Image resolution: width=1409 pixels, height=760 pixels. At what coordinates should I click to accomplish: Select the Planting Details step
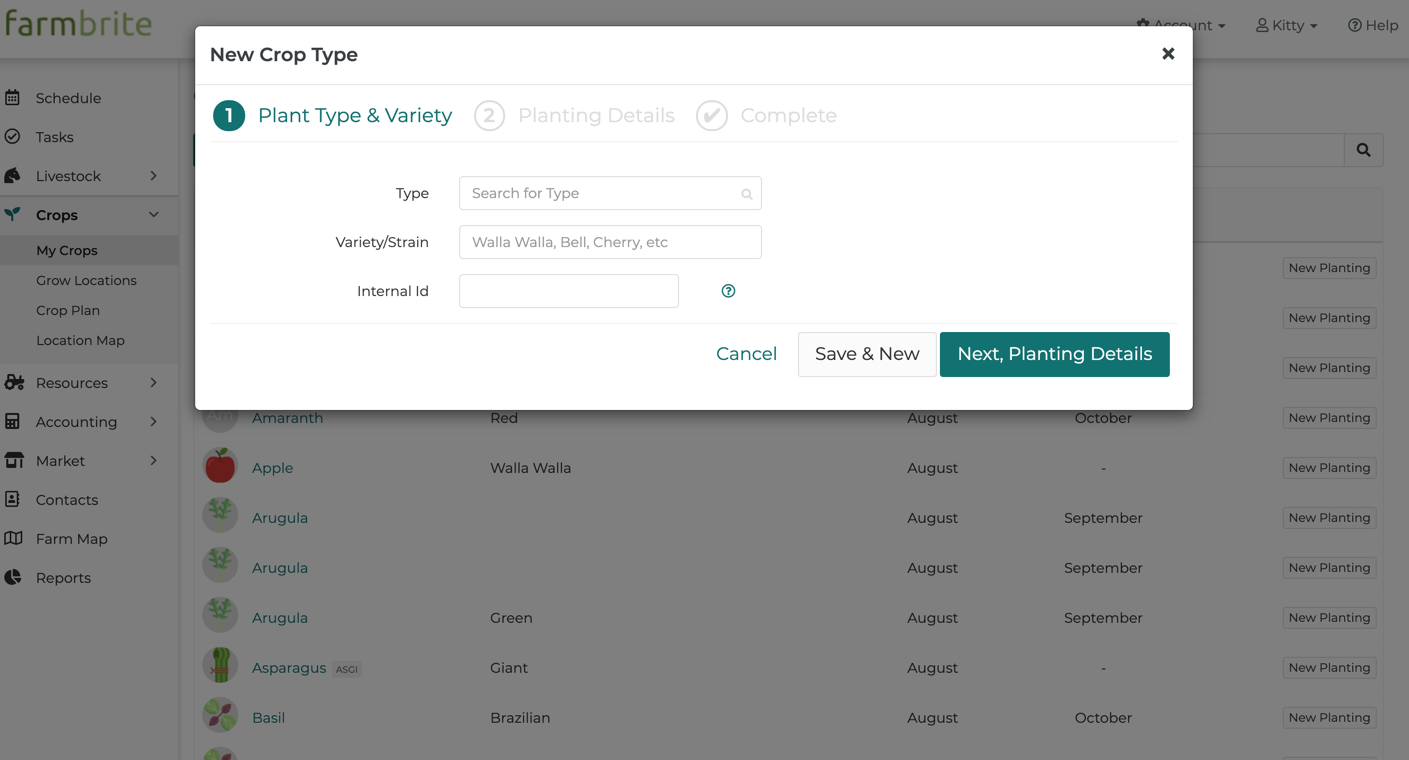(596, 116)
